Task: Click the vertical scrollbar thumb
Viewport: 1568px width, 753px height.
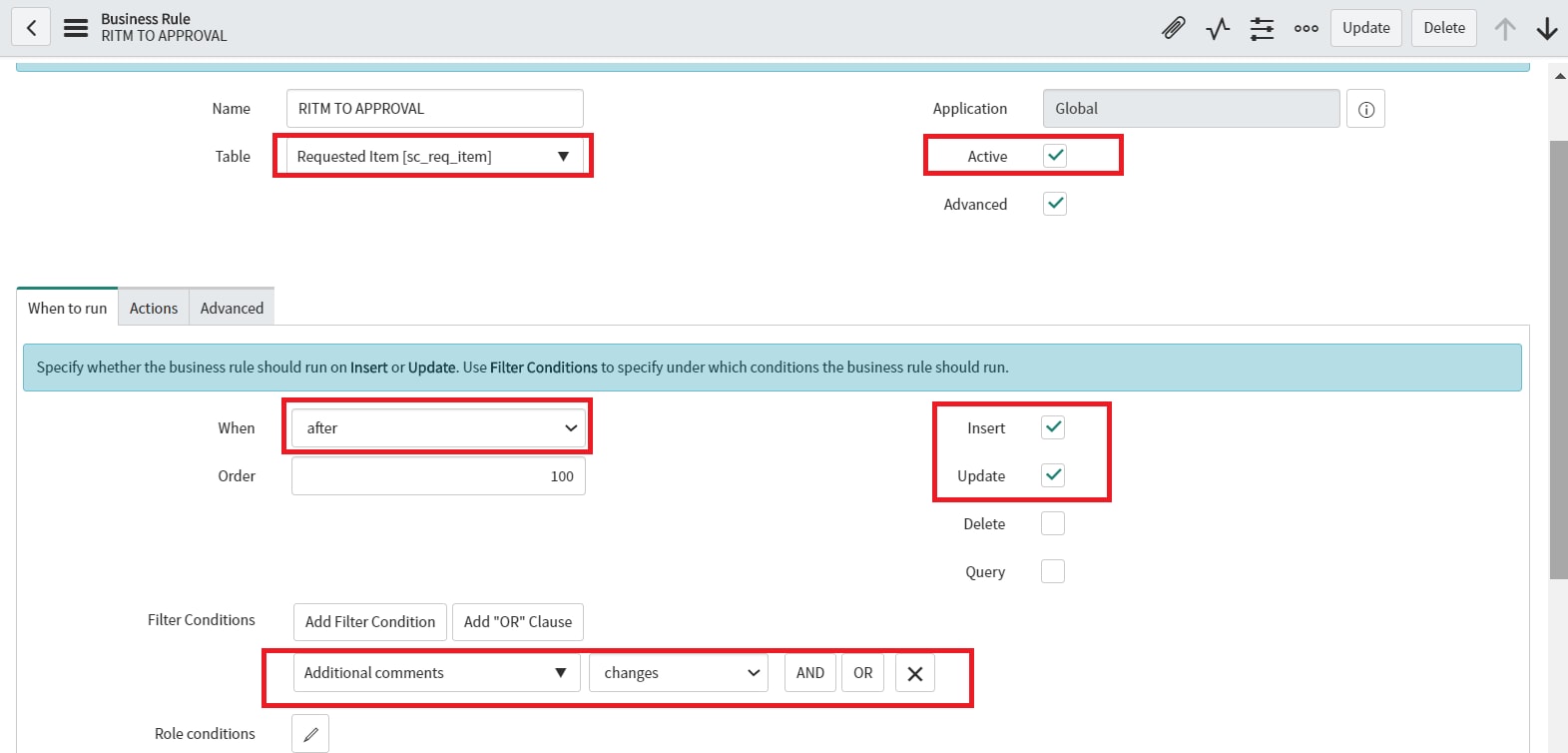Action: pyautogui.click(x=1559, y=360)
